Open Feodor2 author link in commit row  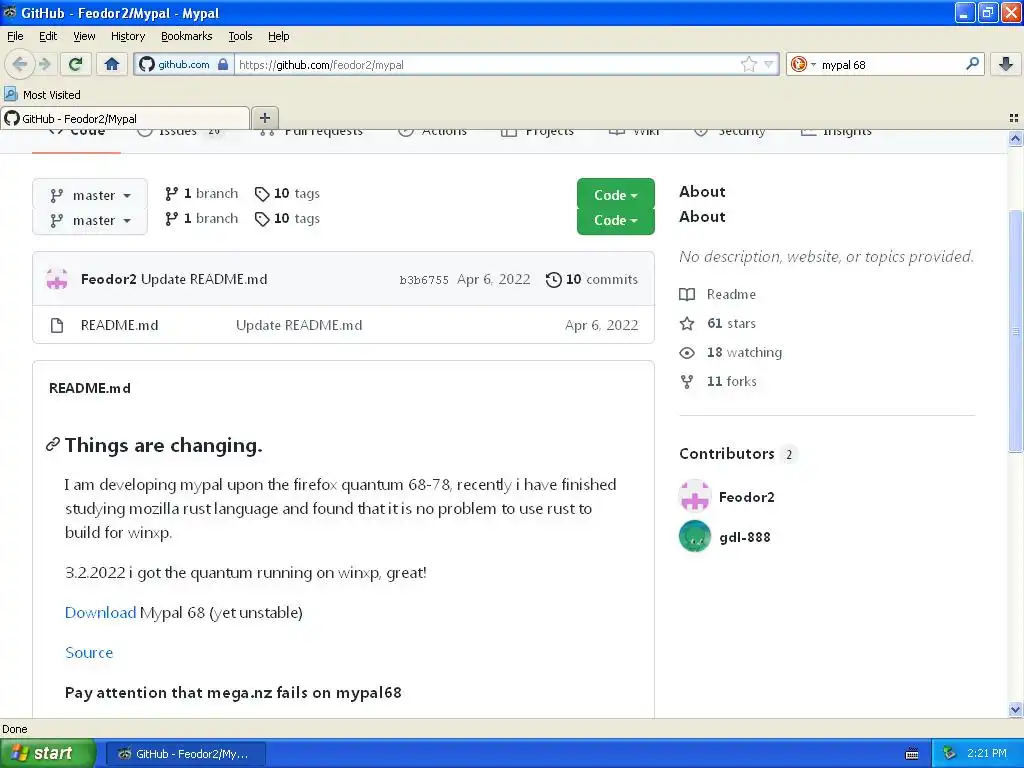pos(108,279)
